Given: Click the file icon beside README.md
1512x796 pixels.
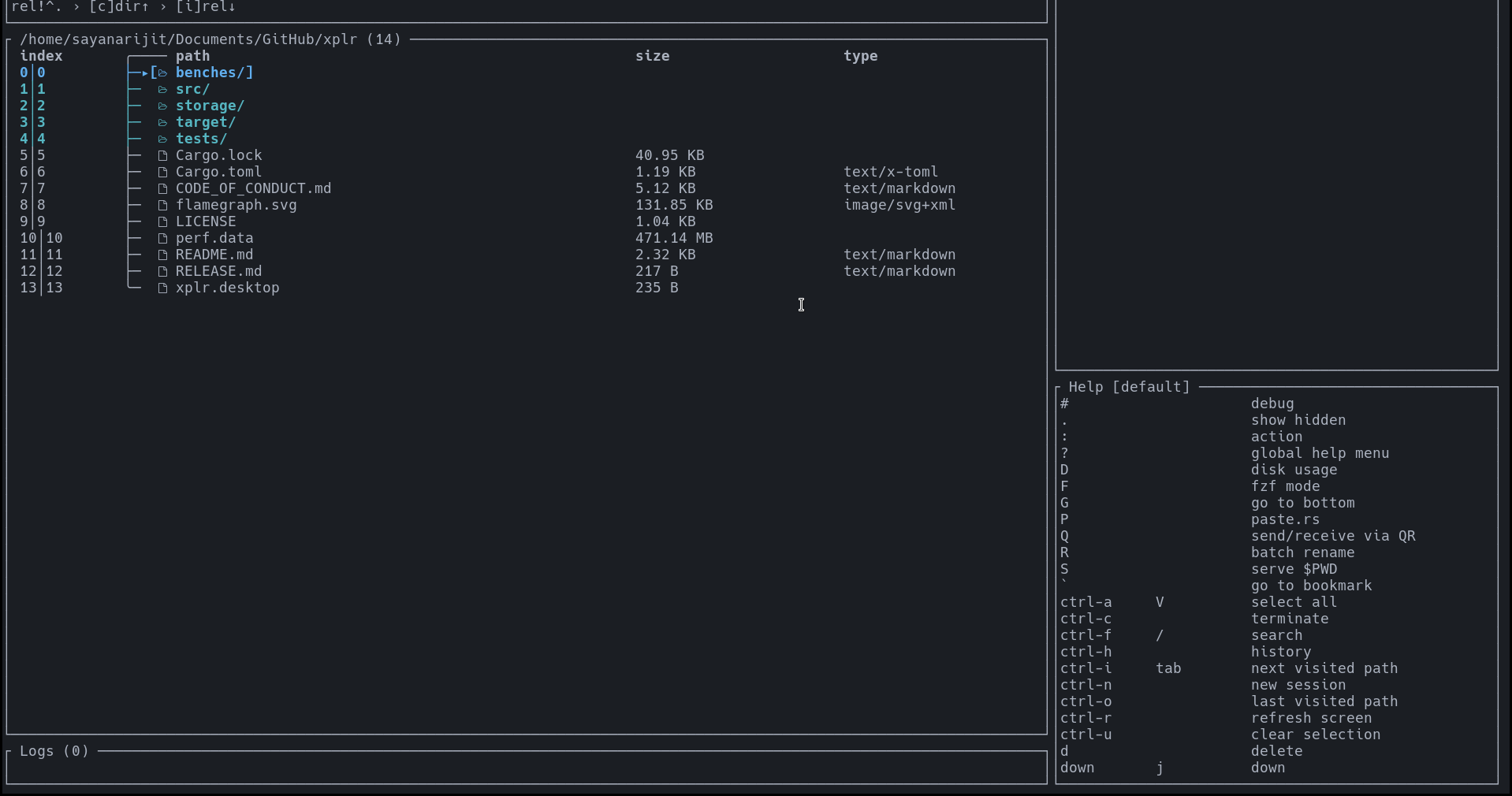Looking at the screenshot, I should coord(162,255).
